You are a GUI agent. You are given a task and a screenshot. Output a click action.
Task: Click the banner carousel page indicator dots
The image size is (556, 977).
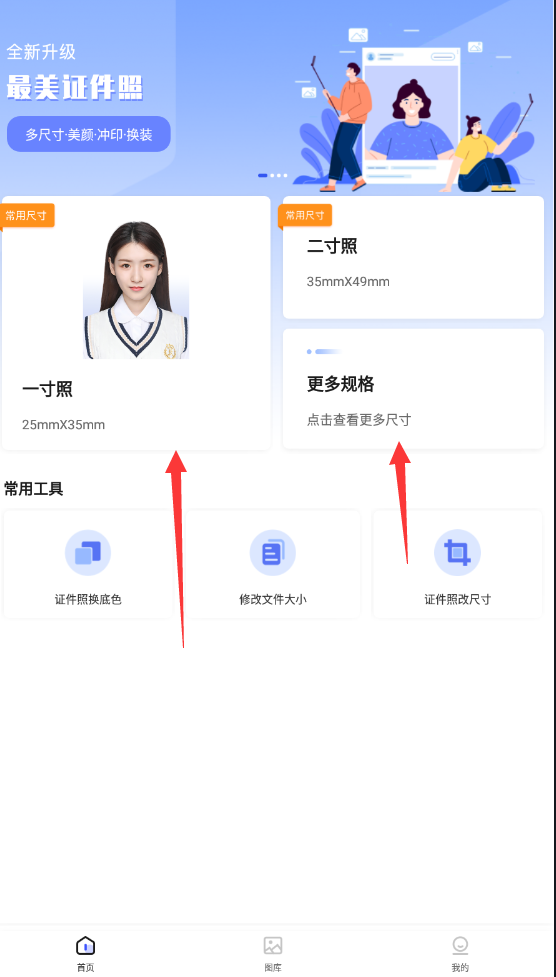[272, 176]
